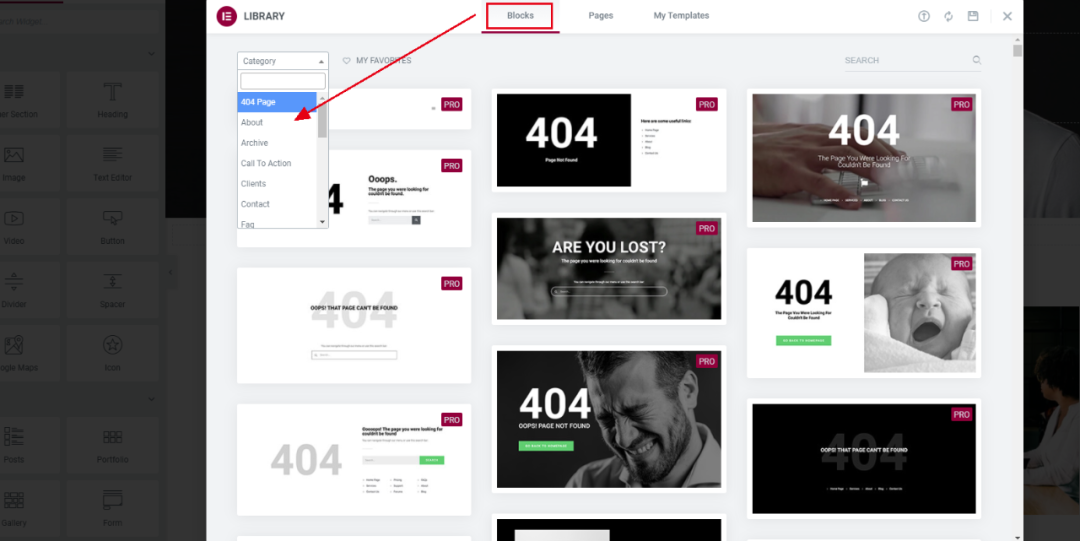Select the Heading widget icon
This screenshot has width=1080, height=541.
113,92
